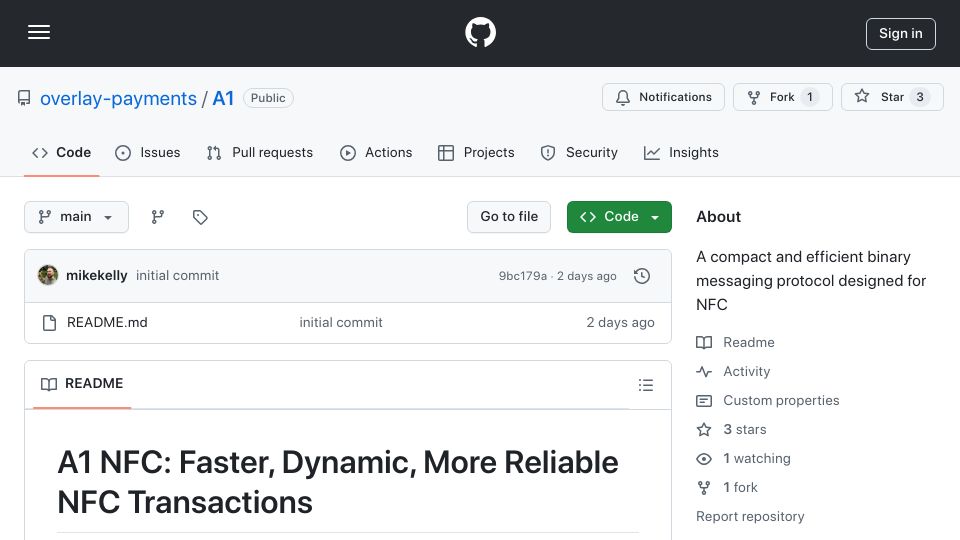Click the pulse icon beside Activity

(704, 372)
